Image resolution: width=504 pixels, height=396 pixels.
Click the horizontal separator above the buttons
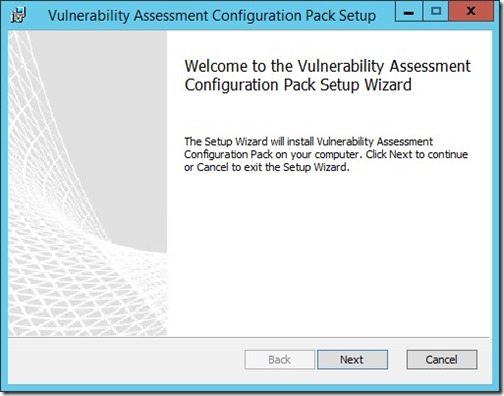click(249, 337)
